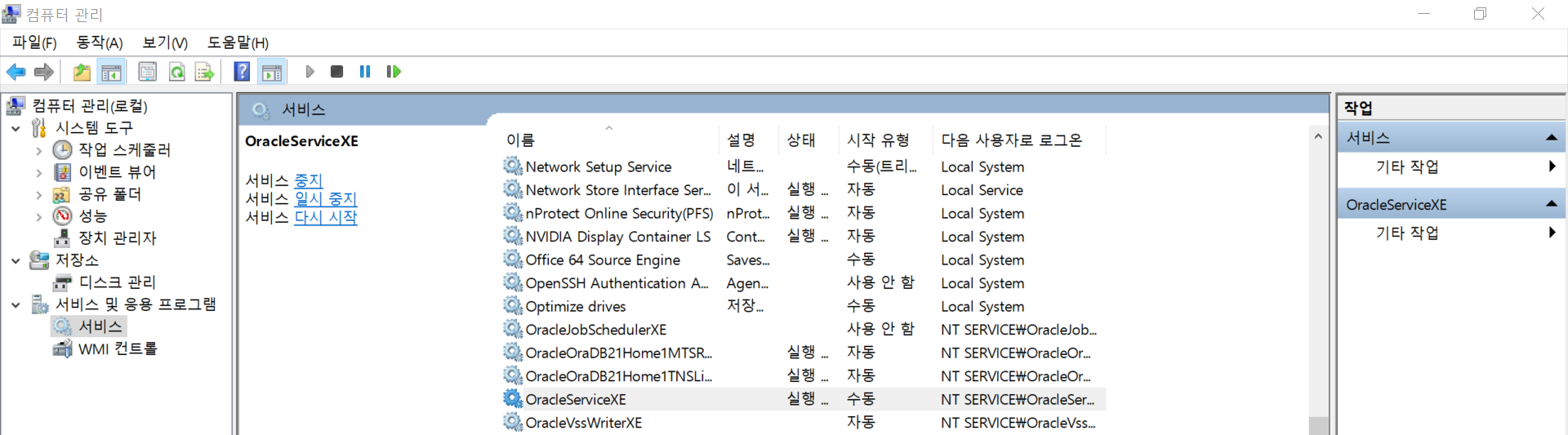Select the OracleOraDB21Home1TNSLi service row
Image resolution: width=1568 pixels, height=435 pixels.
tap(804, 376)
